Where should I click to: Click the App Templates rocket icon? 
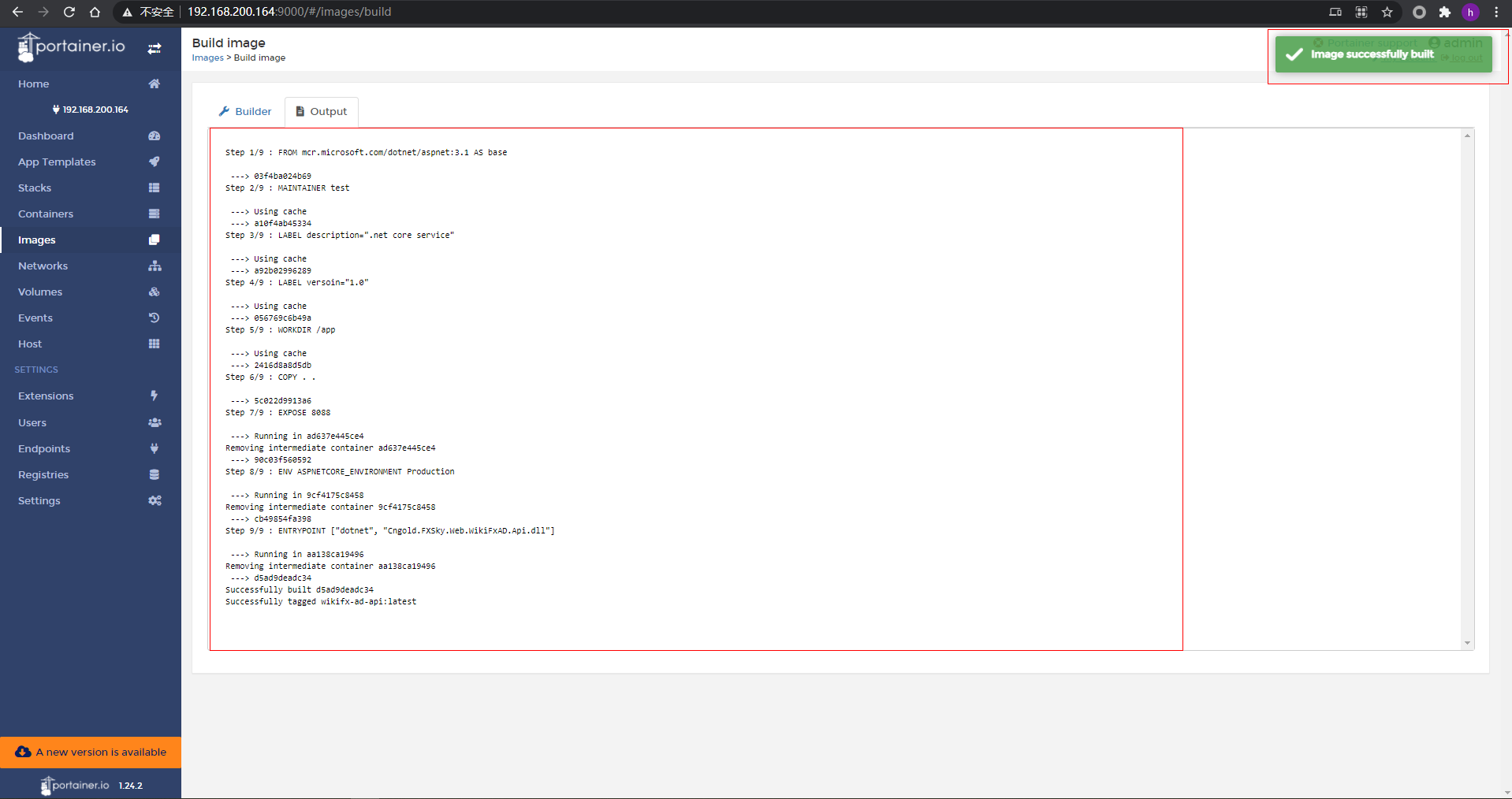(x=154, y=162)
